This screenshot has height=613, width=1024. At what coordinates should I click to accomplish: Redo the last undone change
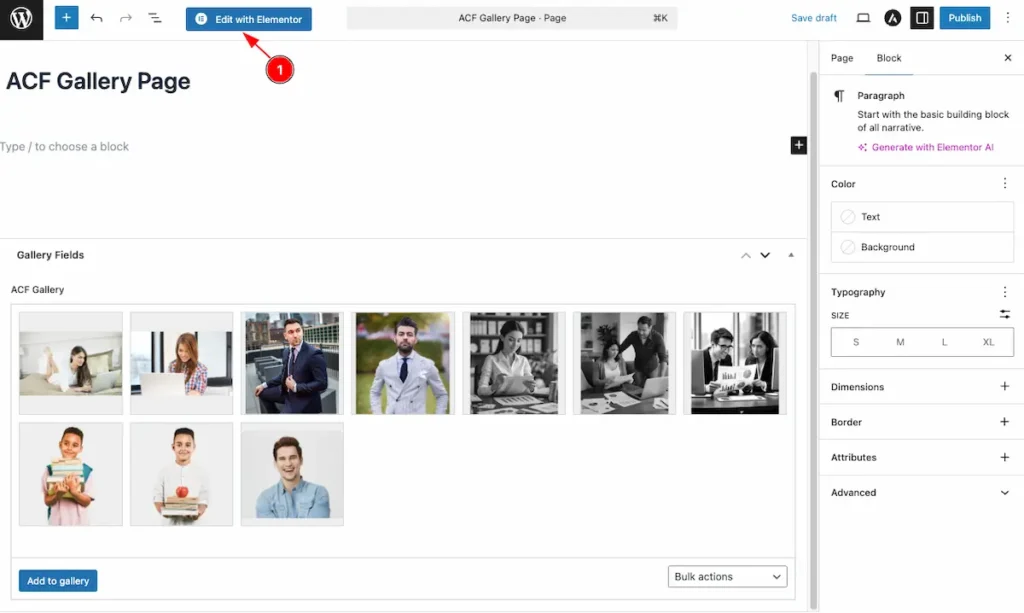click(125, 18)
